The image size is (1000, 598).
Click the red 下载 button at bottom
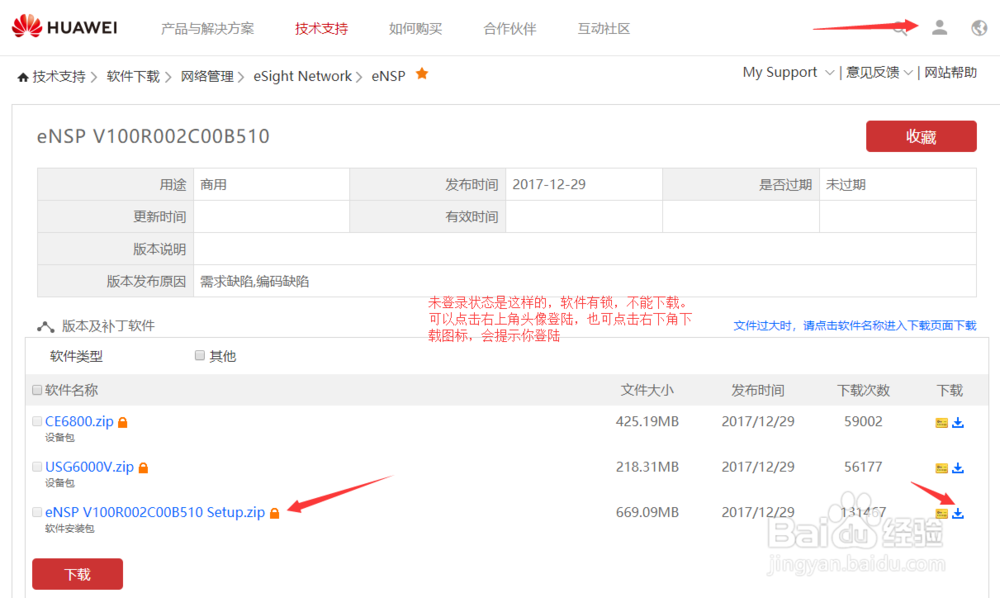[x=76, y=573]
